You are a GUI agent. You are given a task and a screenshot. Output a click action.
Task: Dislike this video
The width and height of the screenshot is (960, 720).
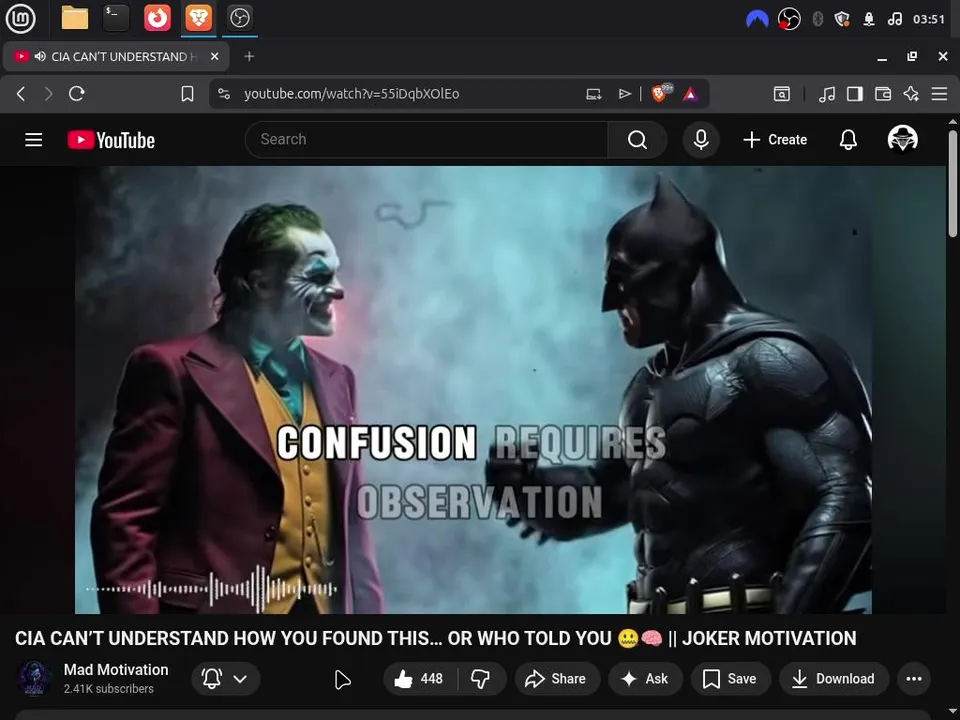(x=481, y=678)
